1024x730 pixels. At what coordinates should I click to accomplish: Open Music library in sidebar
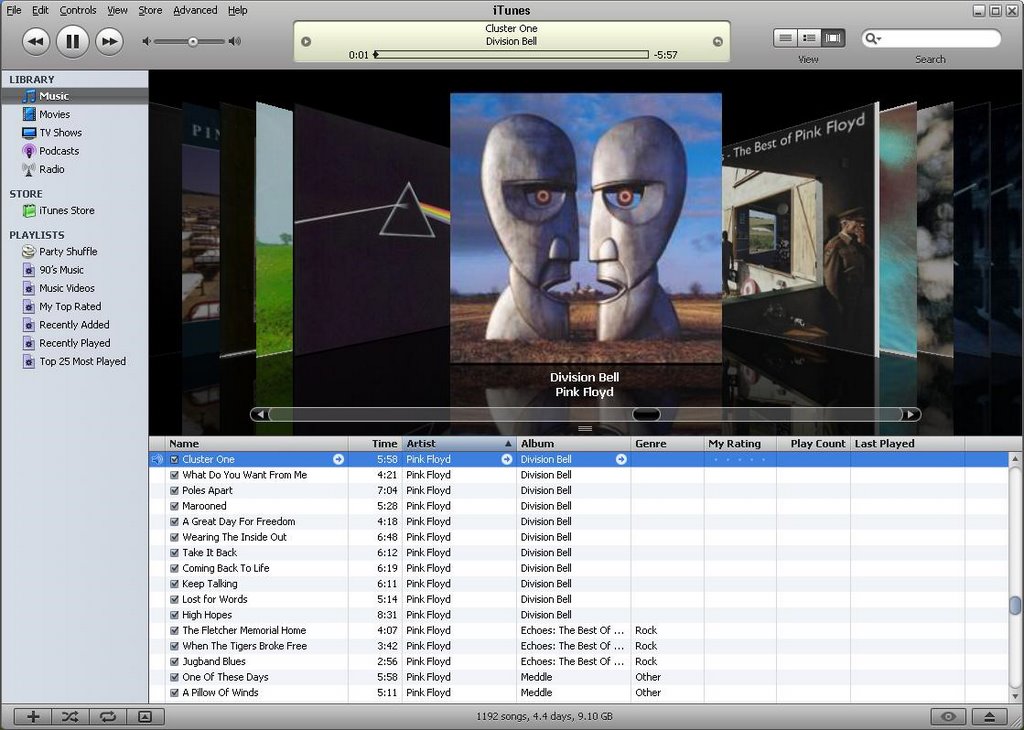coord(74,96)
